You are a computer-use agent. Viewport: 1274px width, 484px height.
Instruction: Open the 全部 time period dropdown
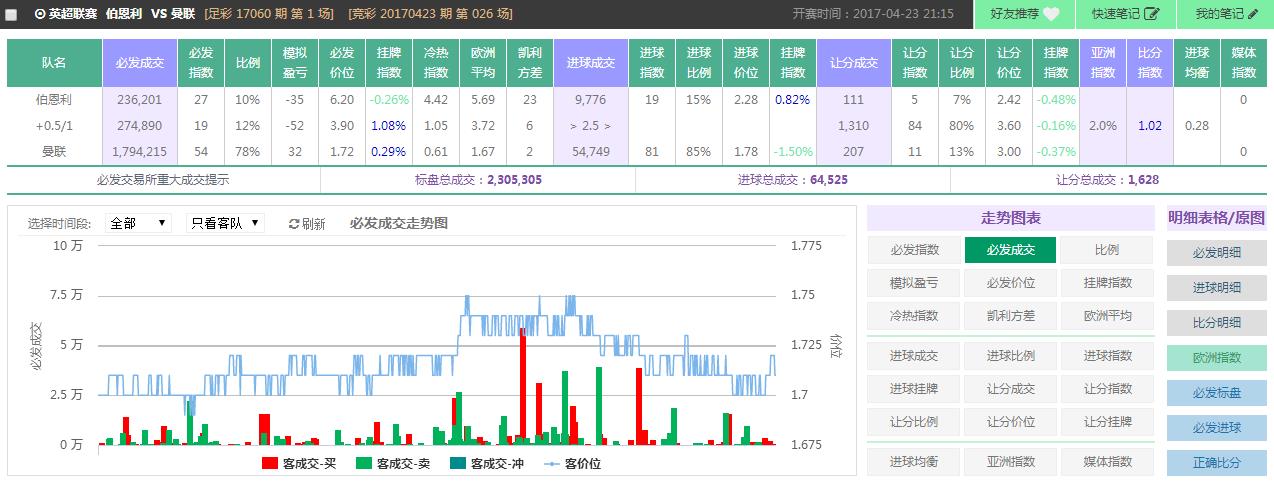coord(138,223)
